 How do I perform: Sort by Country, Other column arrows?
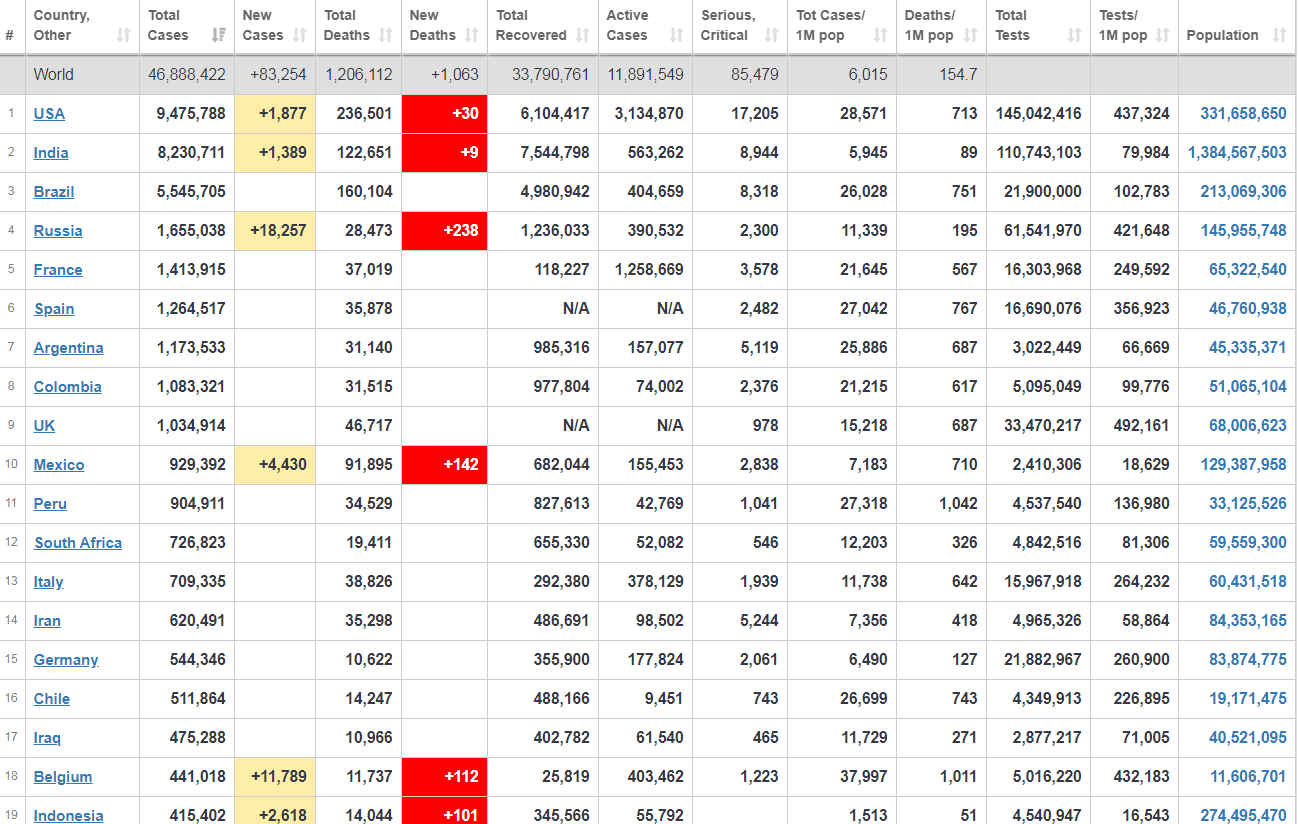123,35
